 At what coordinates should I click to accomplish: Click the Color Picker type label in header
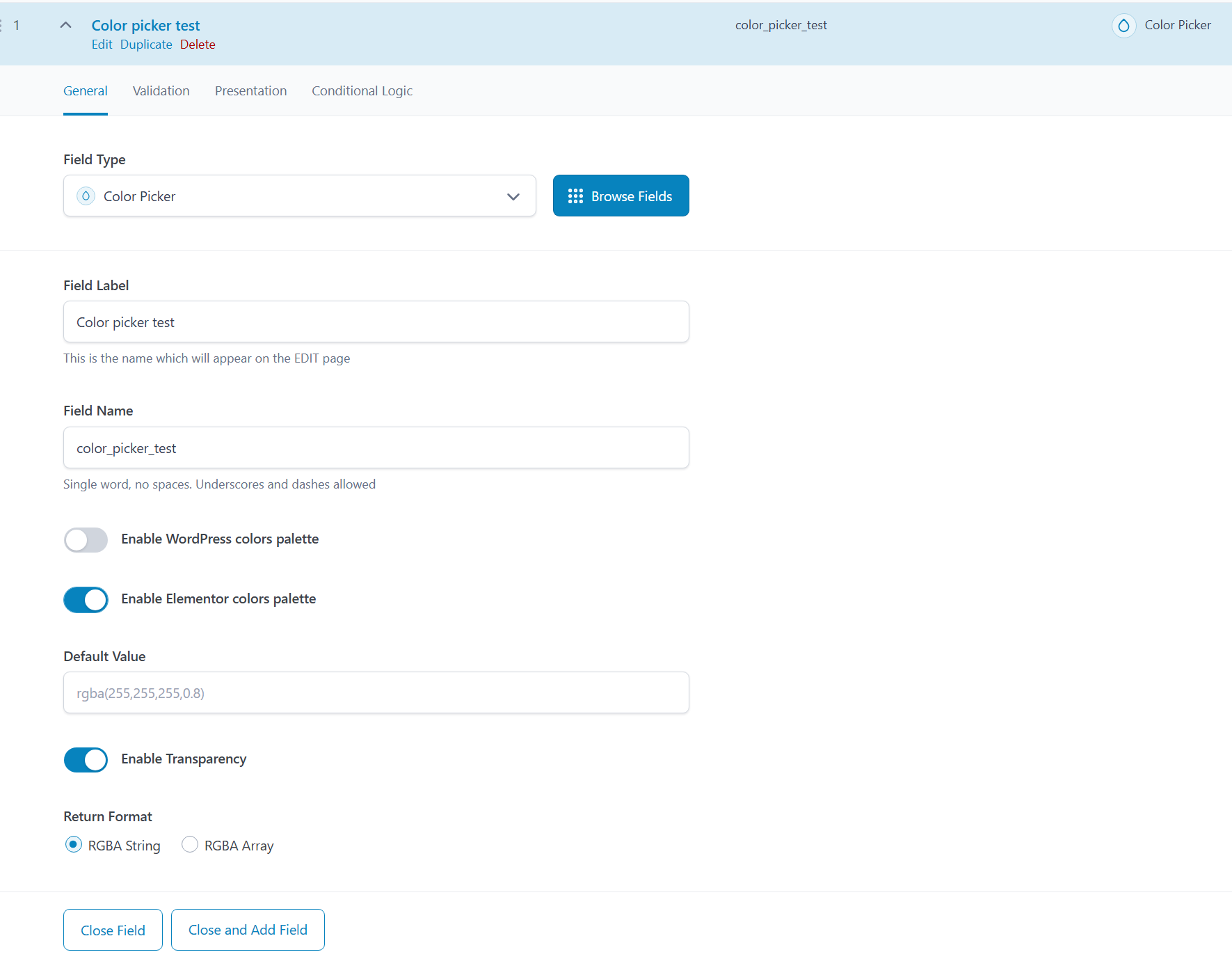pos(1178,25)
